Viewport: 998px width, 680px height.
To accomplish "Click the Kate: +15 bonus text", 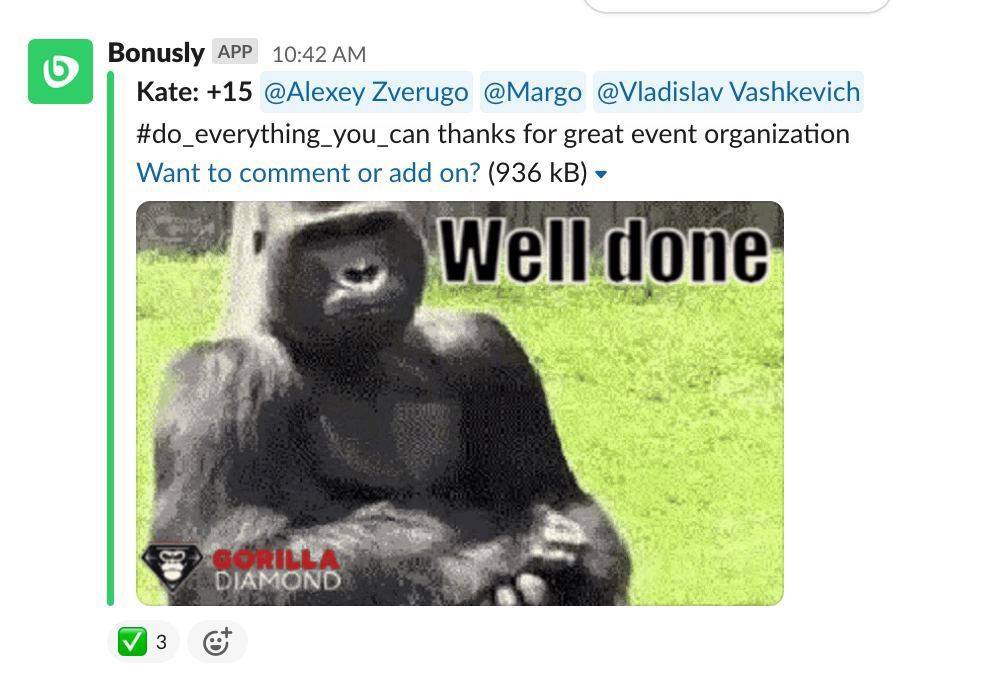I will pos(194,92).
